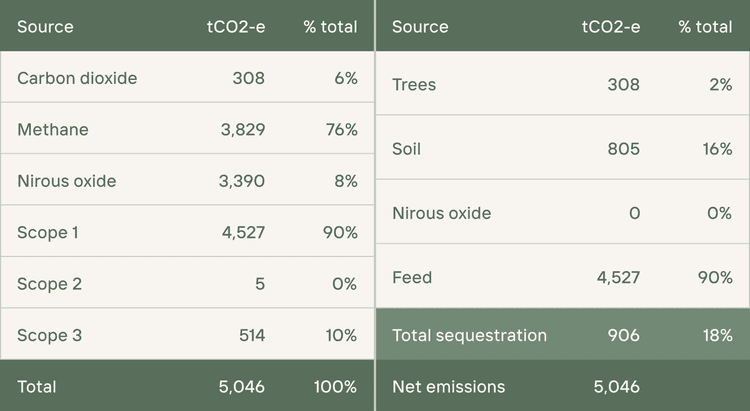The image size is (750, 411).
Task: Click the "Scope 3" row label
Action: (x=49, y=336)
